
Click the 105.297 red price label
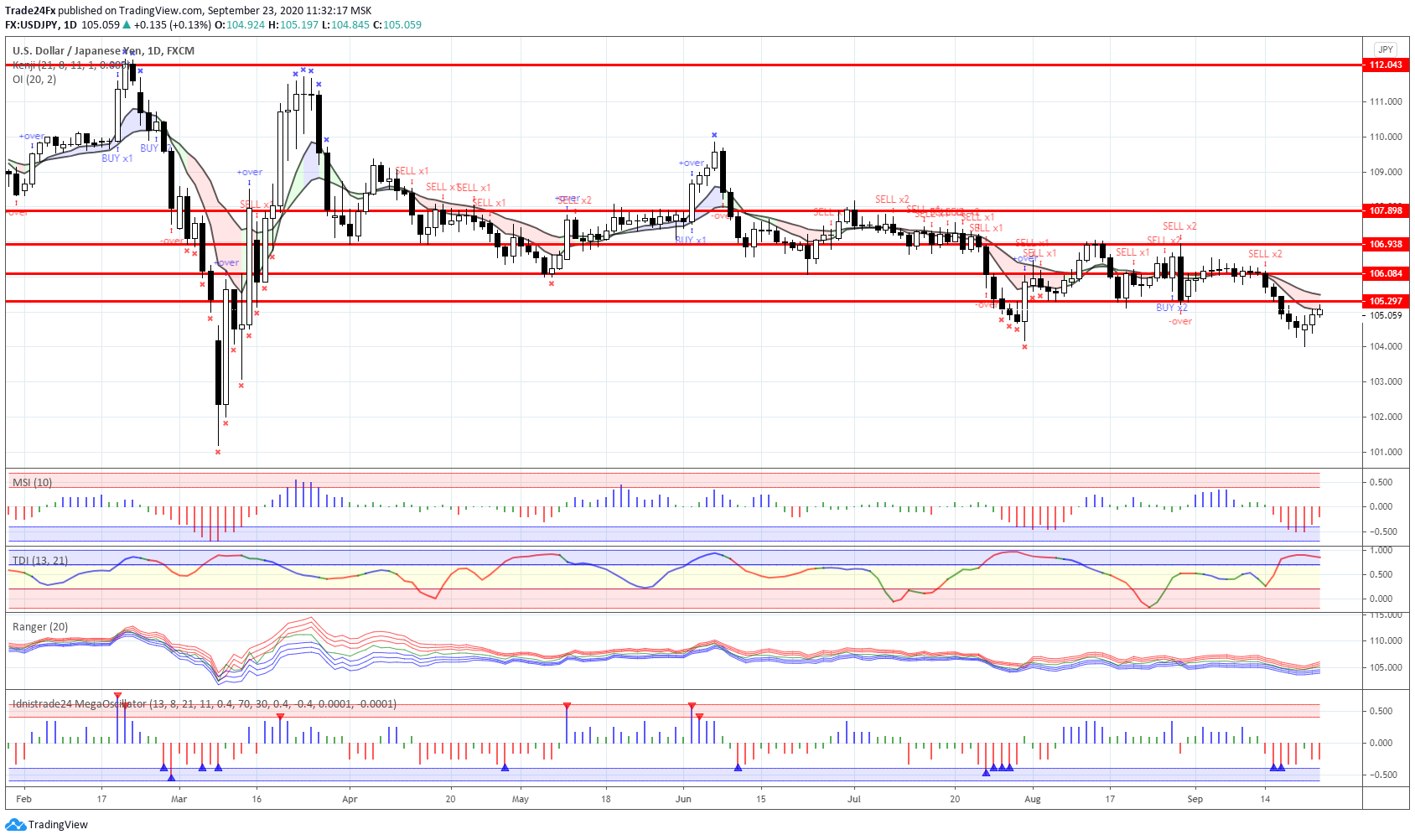pos(1386,301)
